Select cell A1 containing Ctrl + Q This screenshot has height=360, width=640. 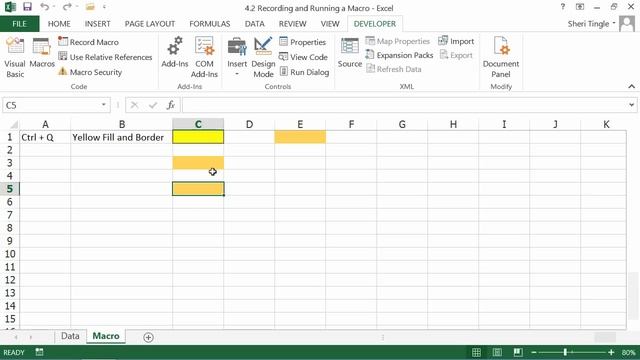45,137
